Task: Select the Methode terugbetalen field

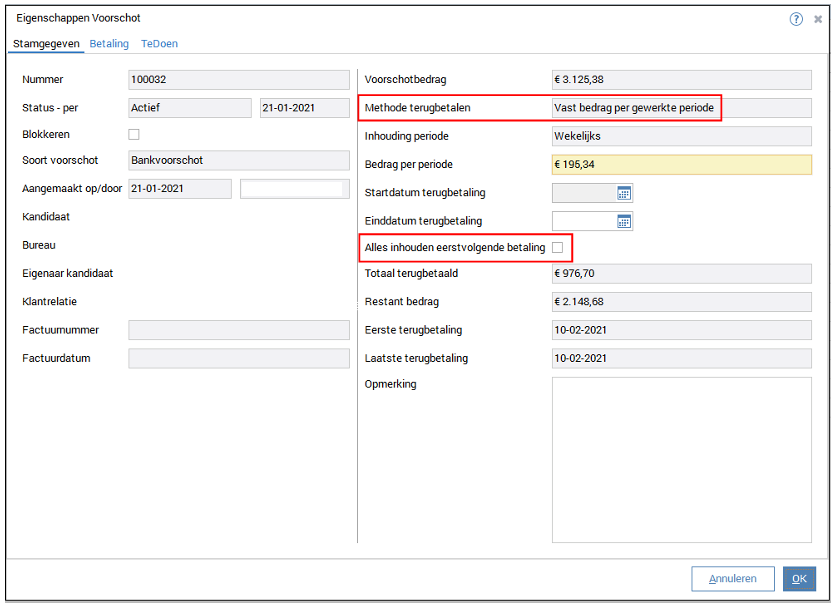Action: (681, 108)
